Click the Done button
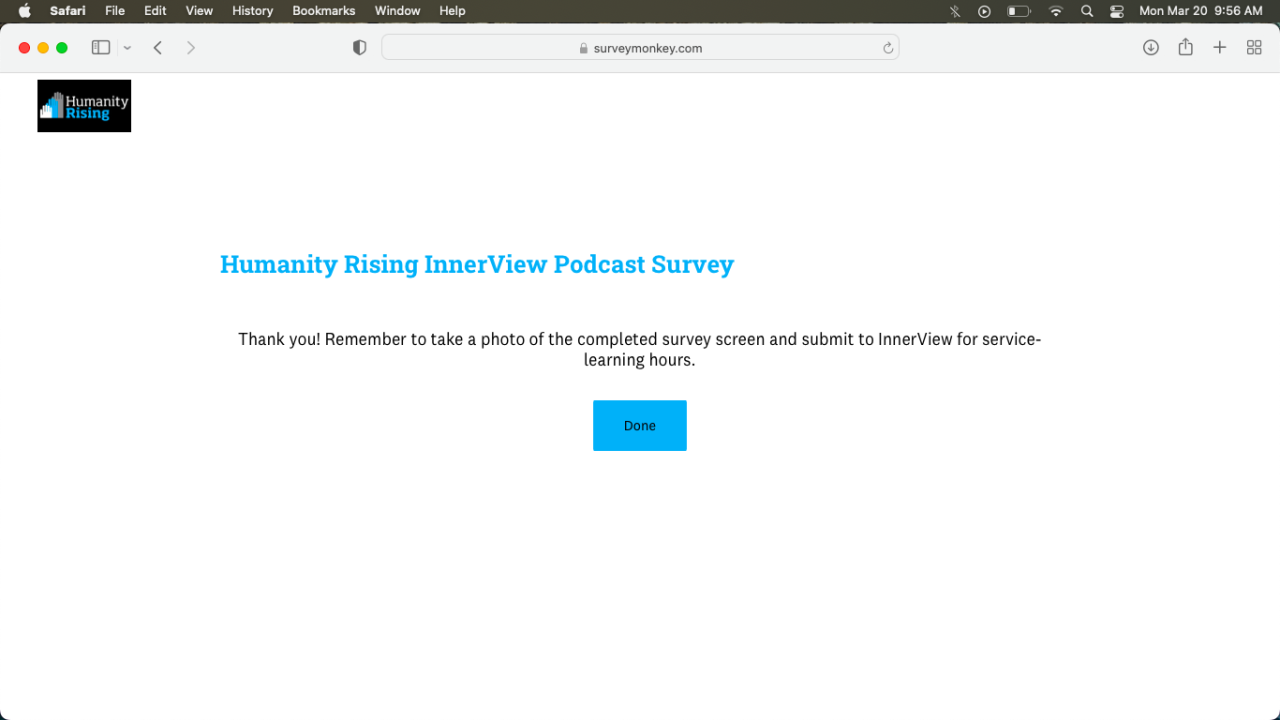 coord(640,425)
